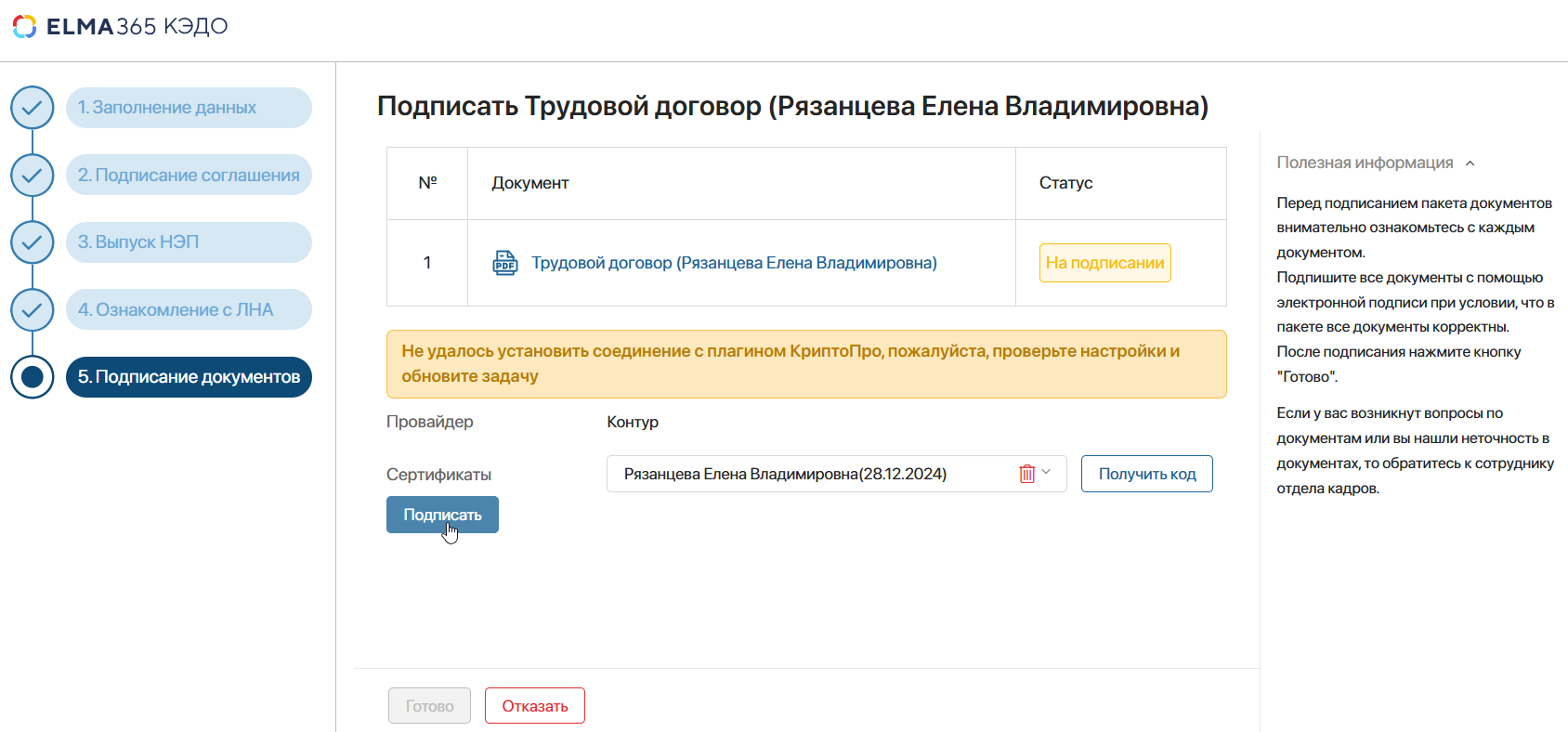Click the Документ column header
The image size is (1568, 732).
click(530, 183)
